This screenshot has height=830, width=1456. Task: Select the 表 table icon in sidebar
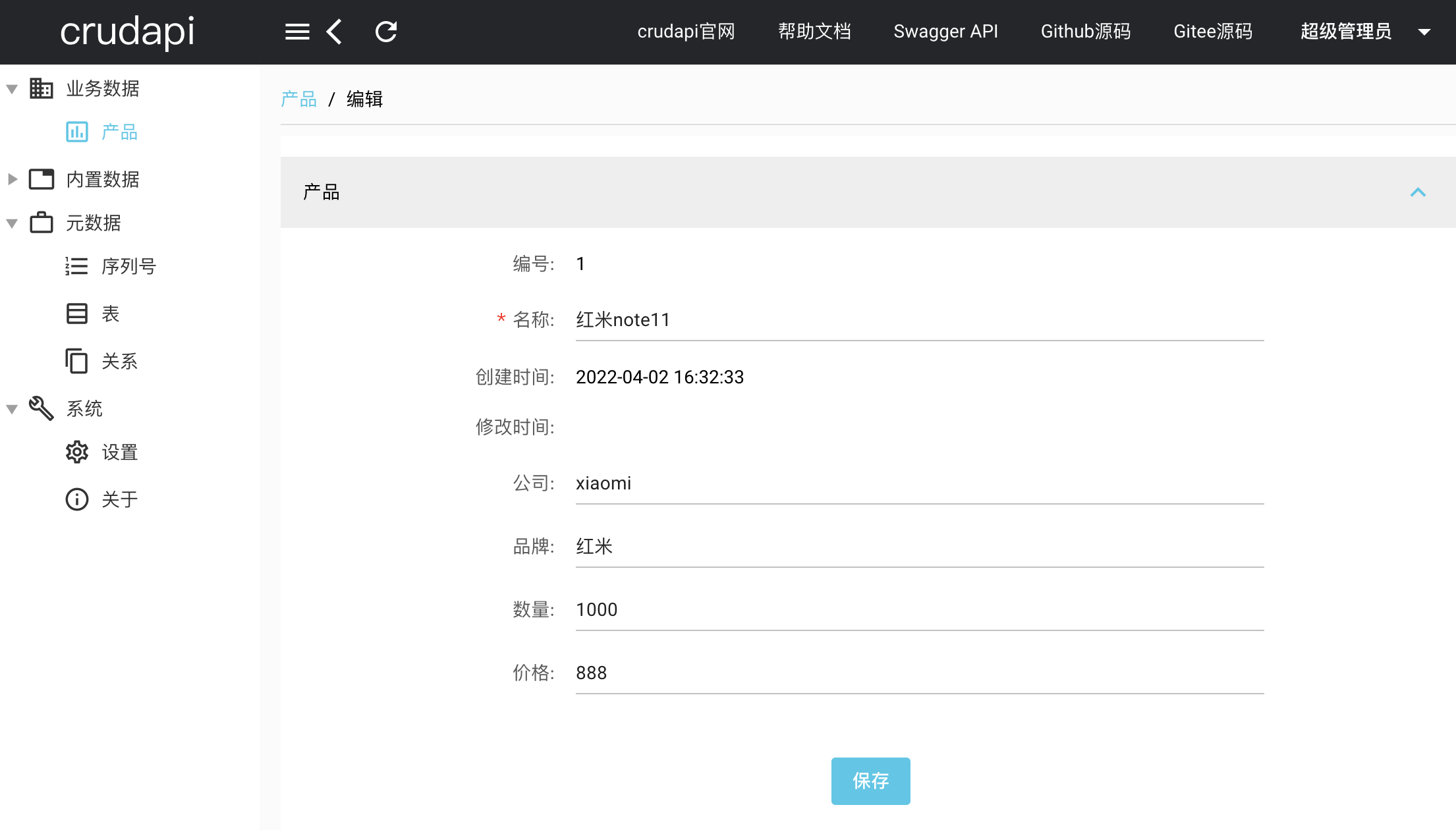[76, 314]
